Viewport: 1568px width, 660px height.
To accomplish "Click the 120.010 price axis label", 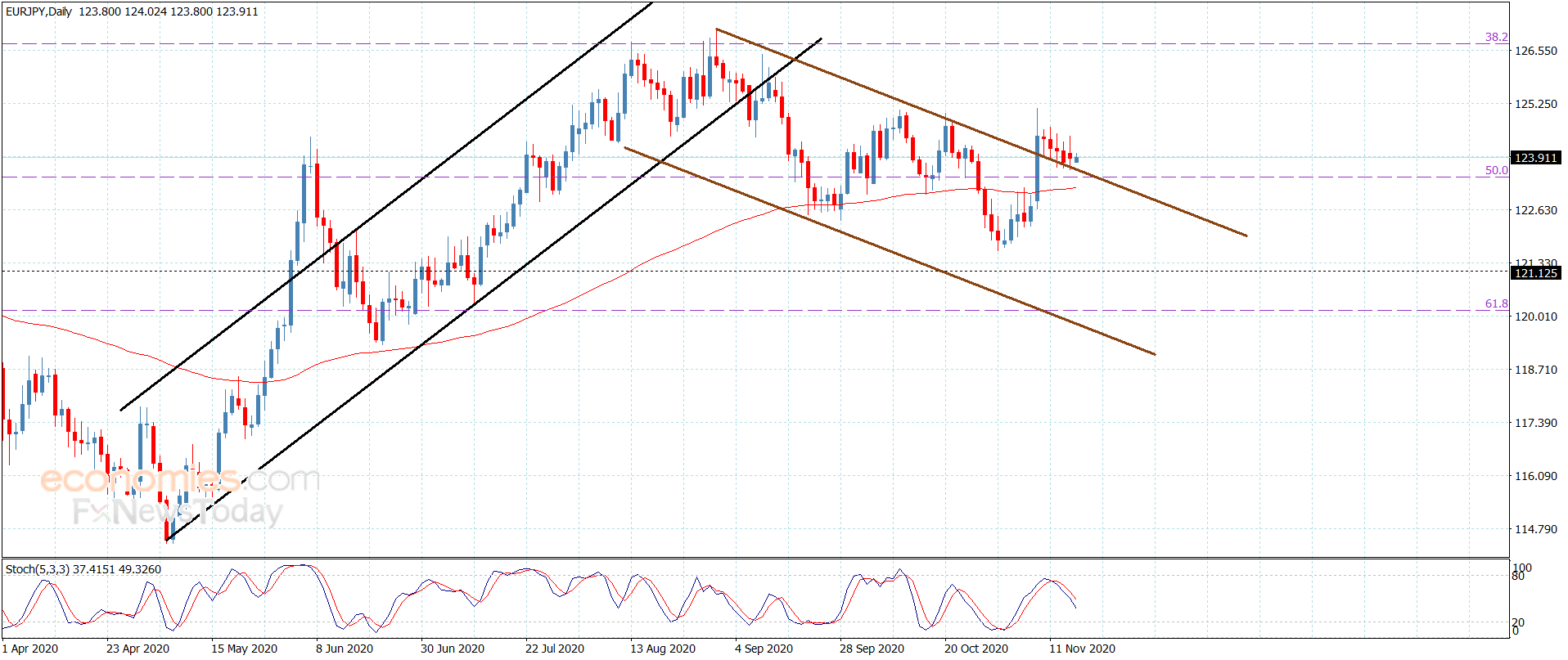I will pos(1536,317).
